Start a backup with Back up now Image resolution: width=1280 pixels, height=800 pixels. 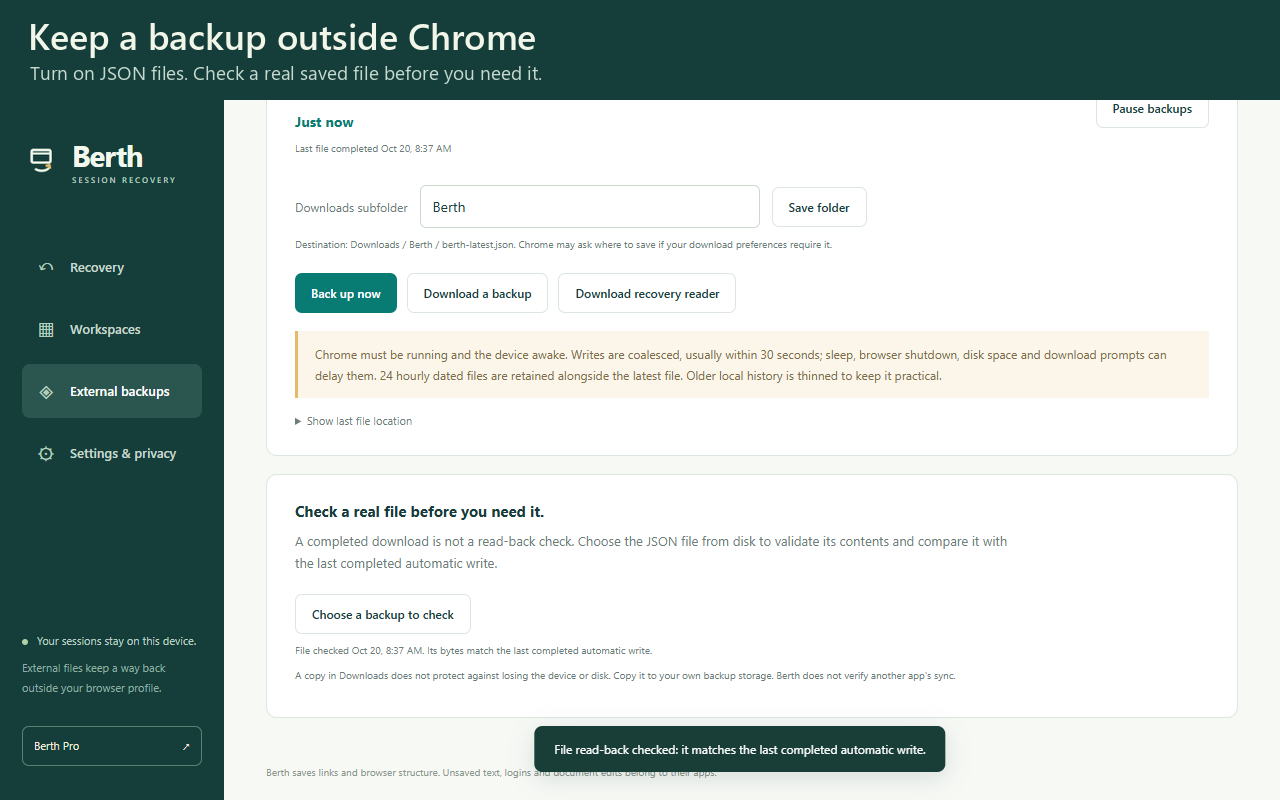[x=346, y=293]
